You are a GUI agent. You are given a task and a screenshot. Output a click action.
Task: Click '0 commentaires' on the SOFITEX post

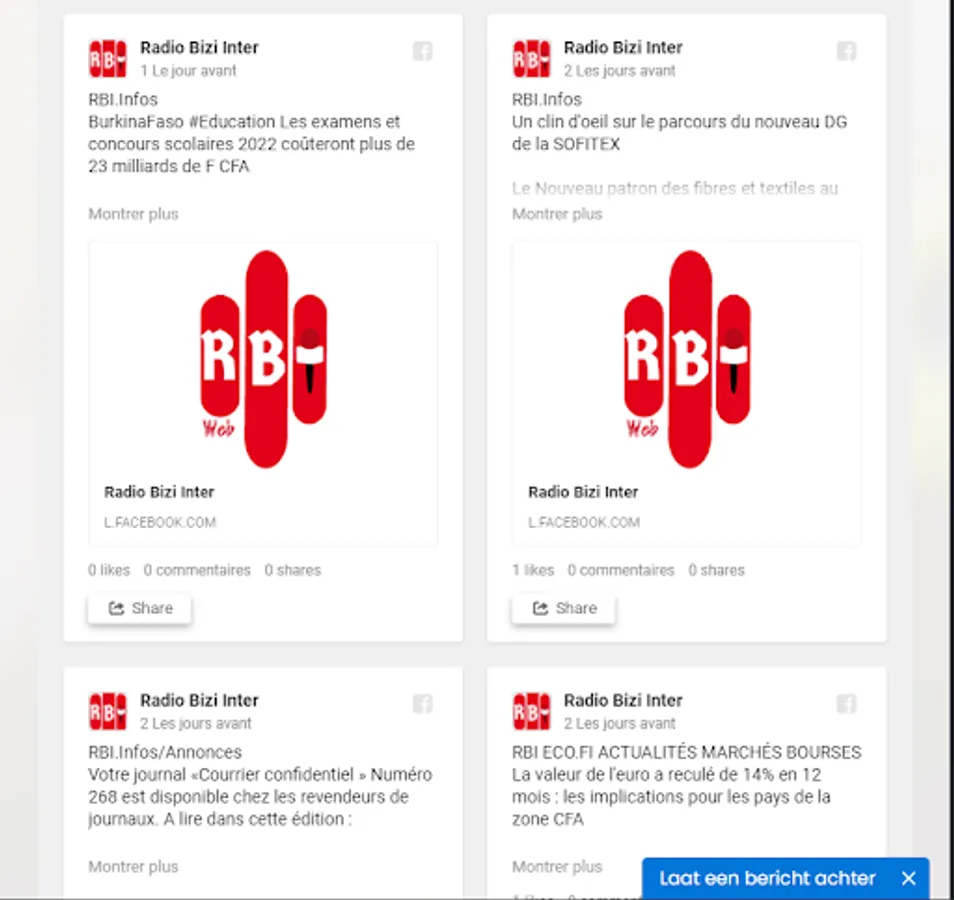(621, 570)
